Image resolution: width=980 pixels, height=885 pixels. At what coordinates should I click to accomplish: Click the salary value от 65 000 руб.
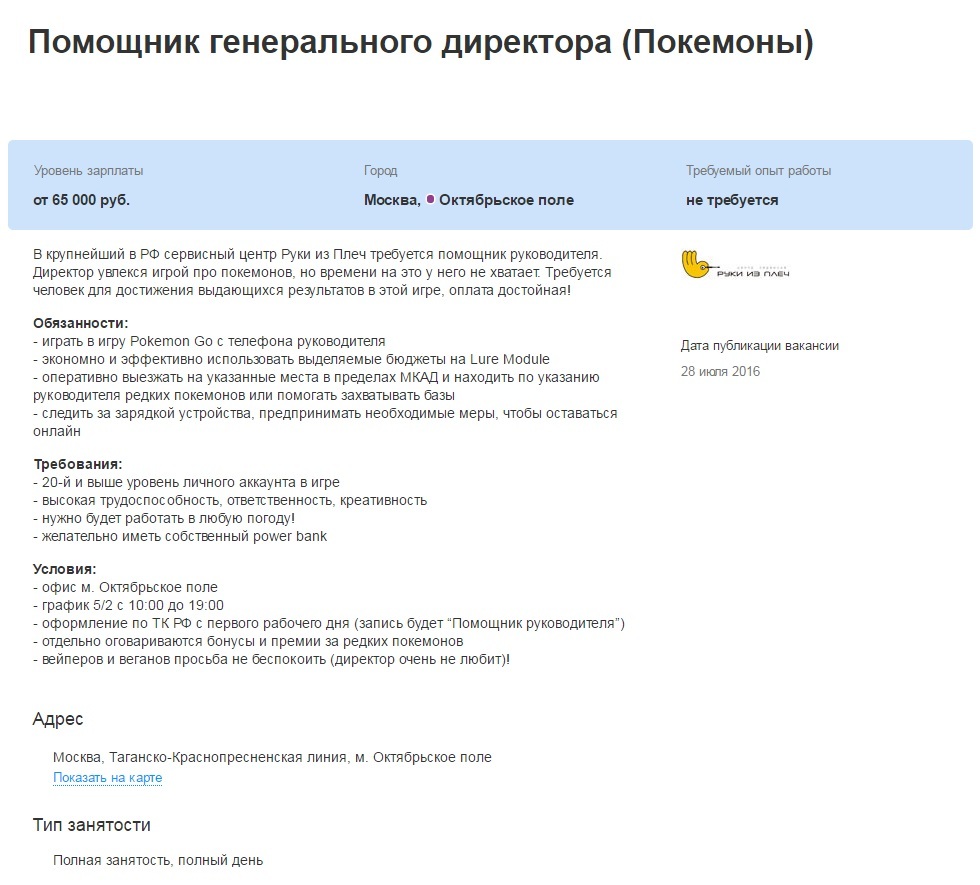(81, 200)
